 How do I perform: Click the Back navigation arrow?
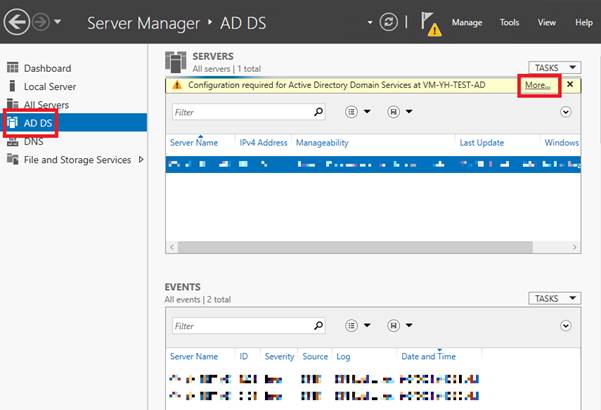click(17, 22)
